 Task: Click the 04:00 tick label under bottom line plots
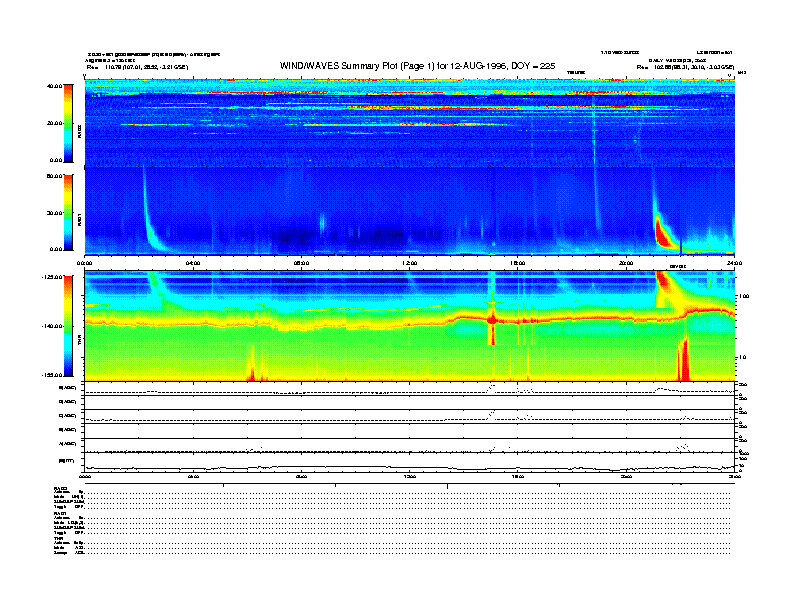pyautogui.click(x=193, y=476)
